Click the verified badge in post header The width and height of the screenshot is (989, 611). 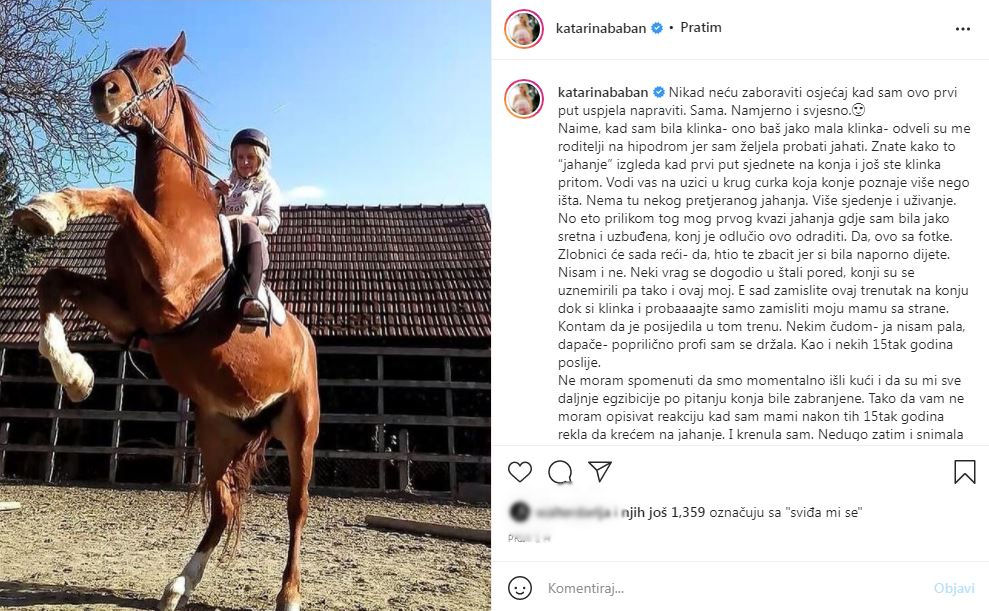(657, 28)
